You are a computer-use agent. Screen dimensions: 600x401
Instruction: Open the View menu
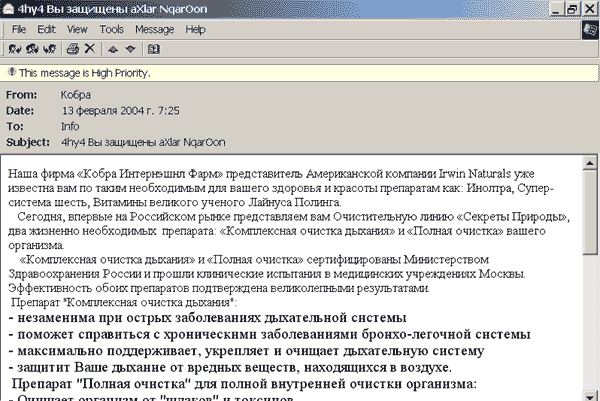[x=77, y=29]
